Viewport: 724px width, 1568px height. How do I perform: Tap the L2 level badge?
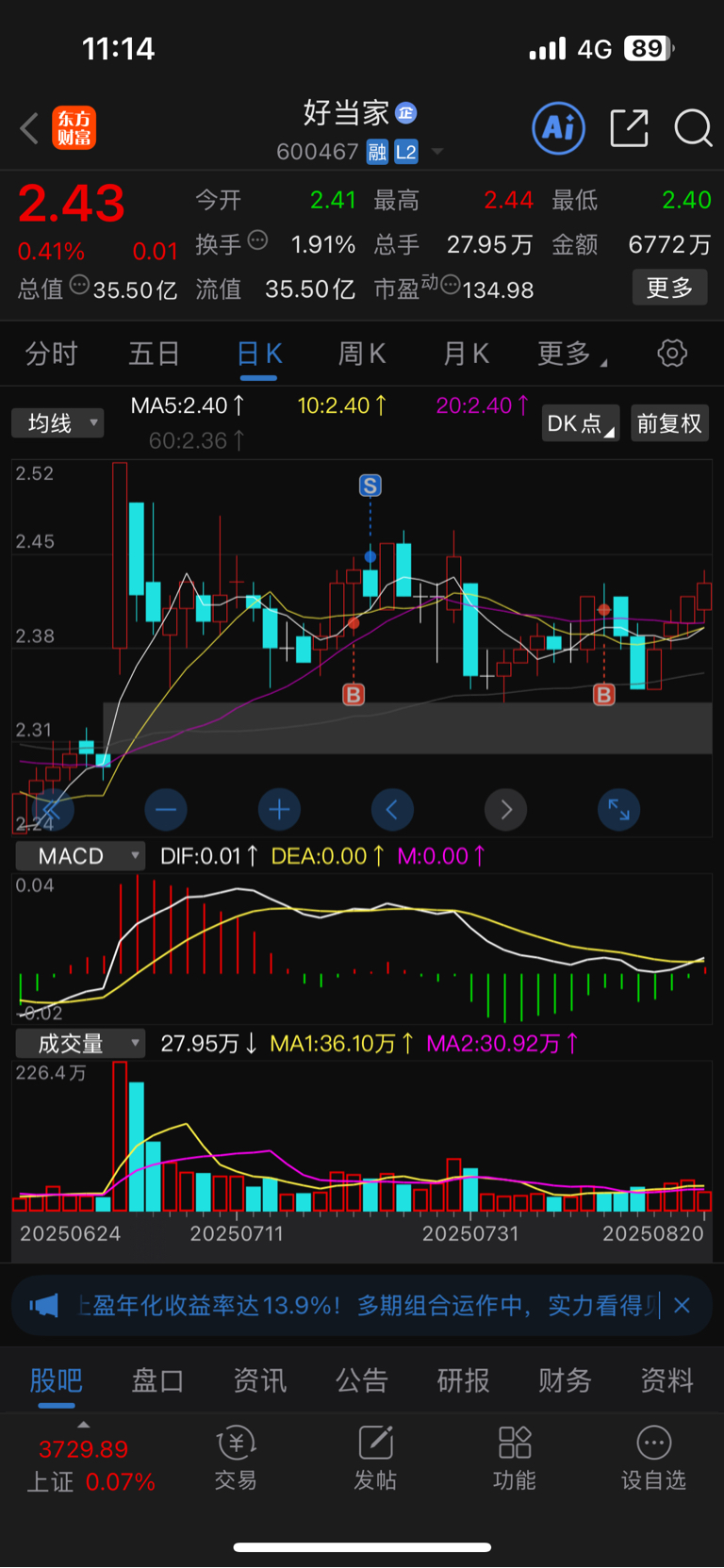pyautogui.click(x=406, y=152)
